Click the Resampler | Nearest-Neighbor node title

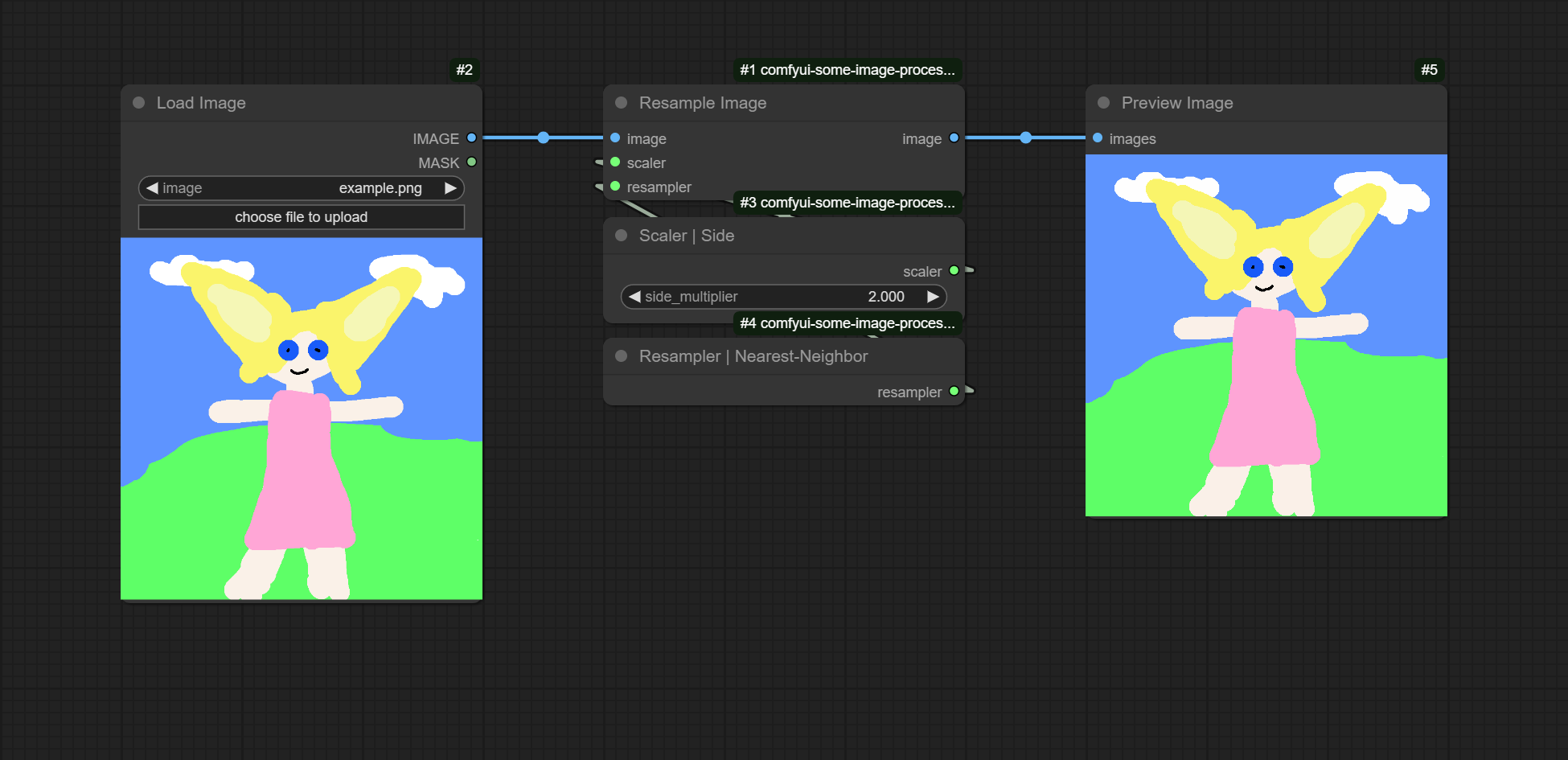coord(753,356)
